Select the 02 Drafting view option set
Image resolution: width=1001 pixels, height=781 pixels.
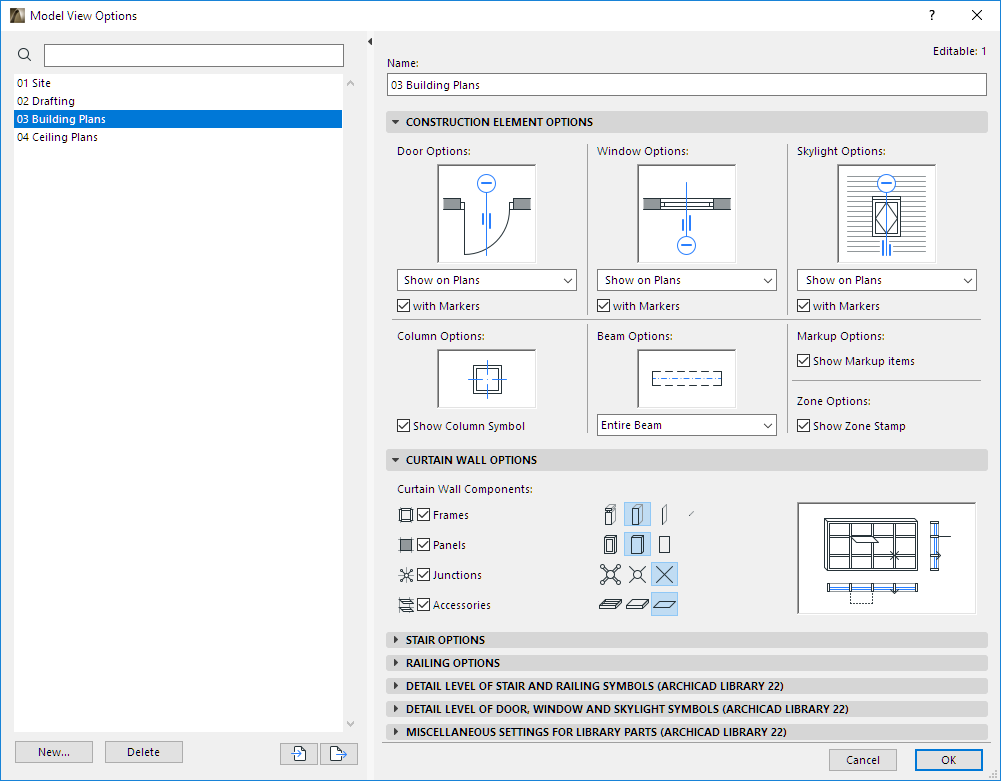45,101
